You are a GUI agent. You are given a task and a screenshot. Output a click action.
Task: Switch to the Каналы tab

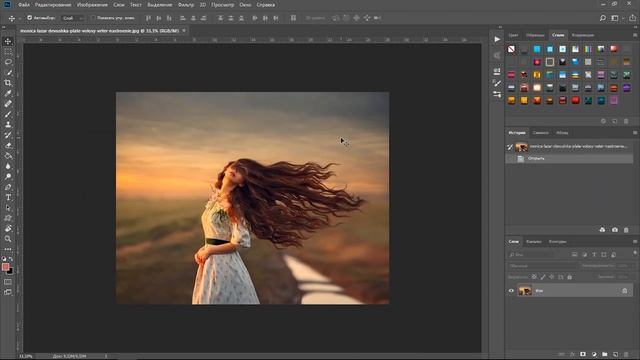(x=533, y=242)
